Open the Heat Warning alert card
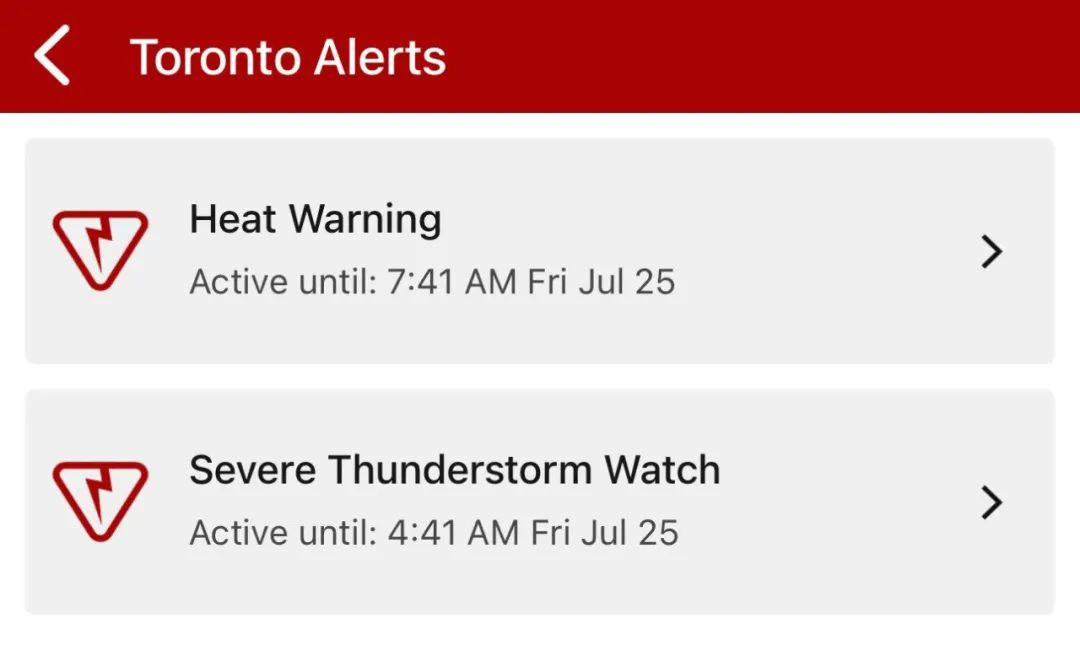This screenshot has height=672, width=1080. (540, 251)
